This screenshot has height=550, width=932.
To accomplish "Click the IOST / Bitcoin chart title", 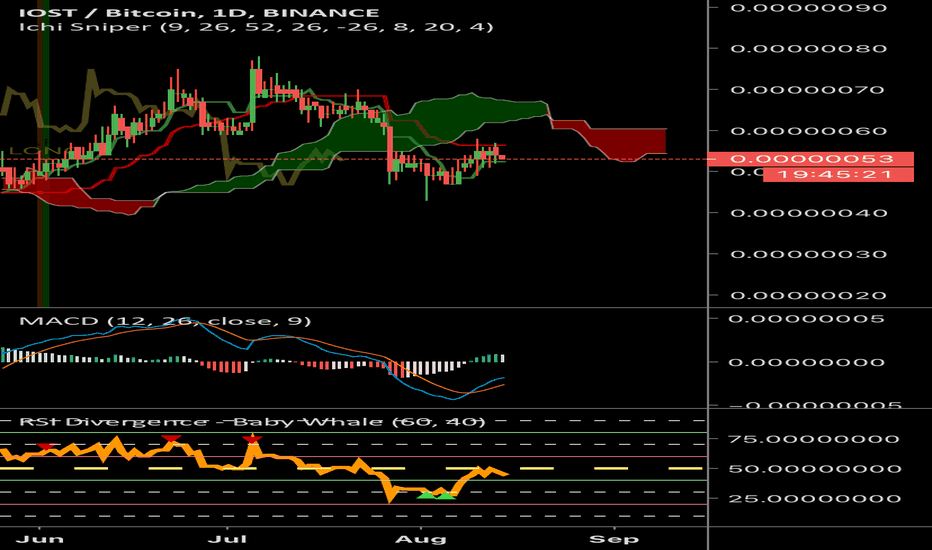I will (199, 12).
